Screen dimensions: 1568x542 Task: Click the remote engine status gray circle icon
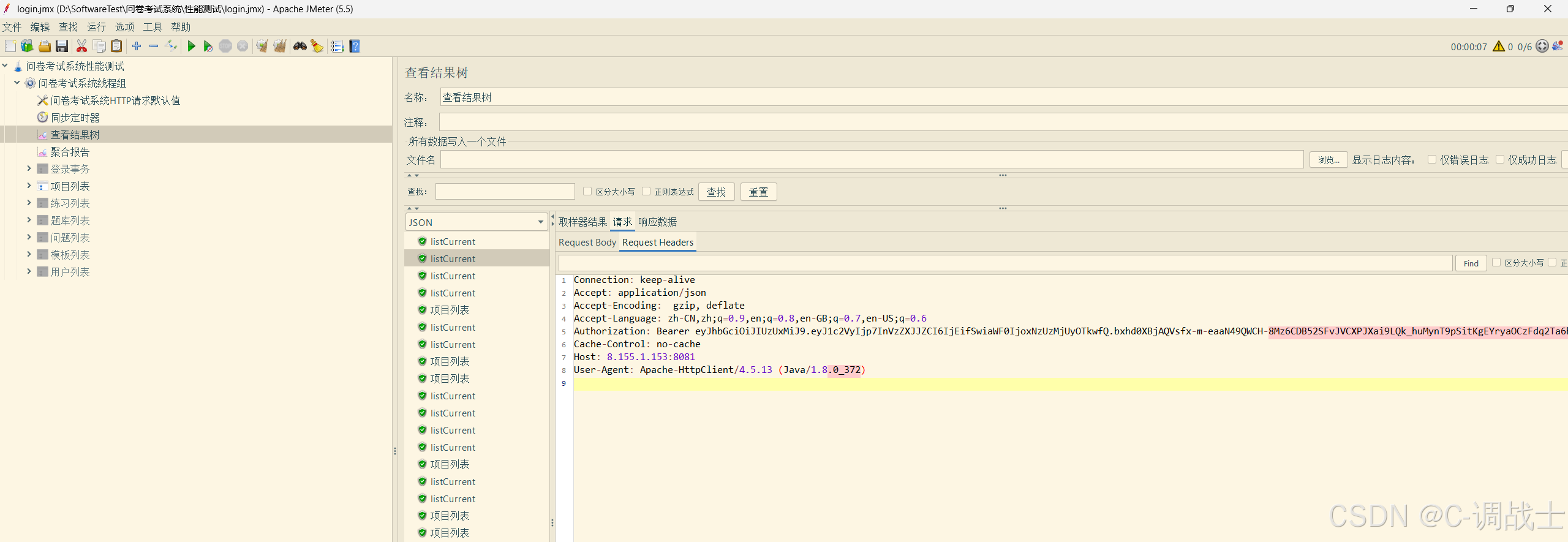coord(1542,46)
